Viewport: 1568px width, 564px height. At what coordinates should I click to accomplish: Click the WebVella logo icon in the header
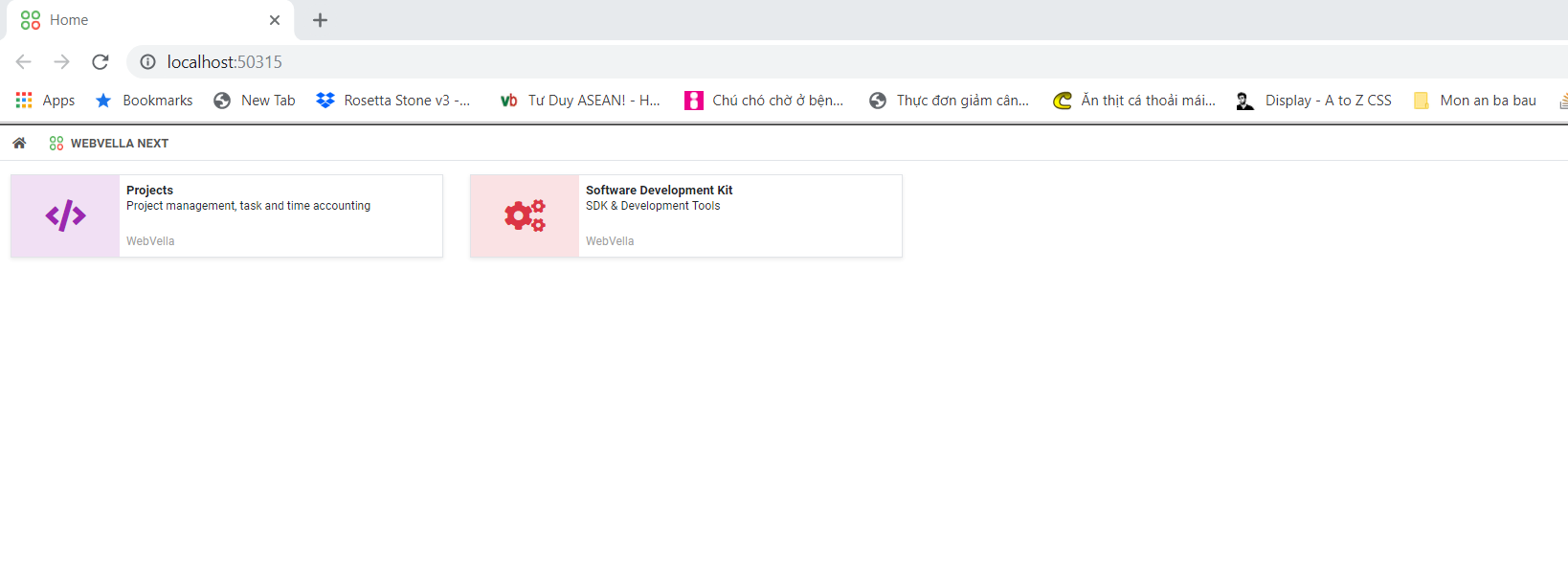tap(56, 143)
